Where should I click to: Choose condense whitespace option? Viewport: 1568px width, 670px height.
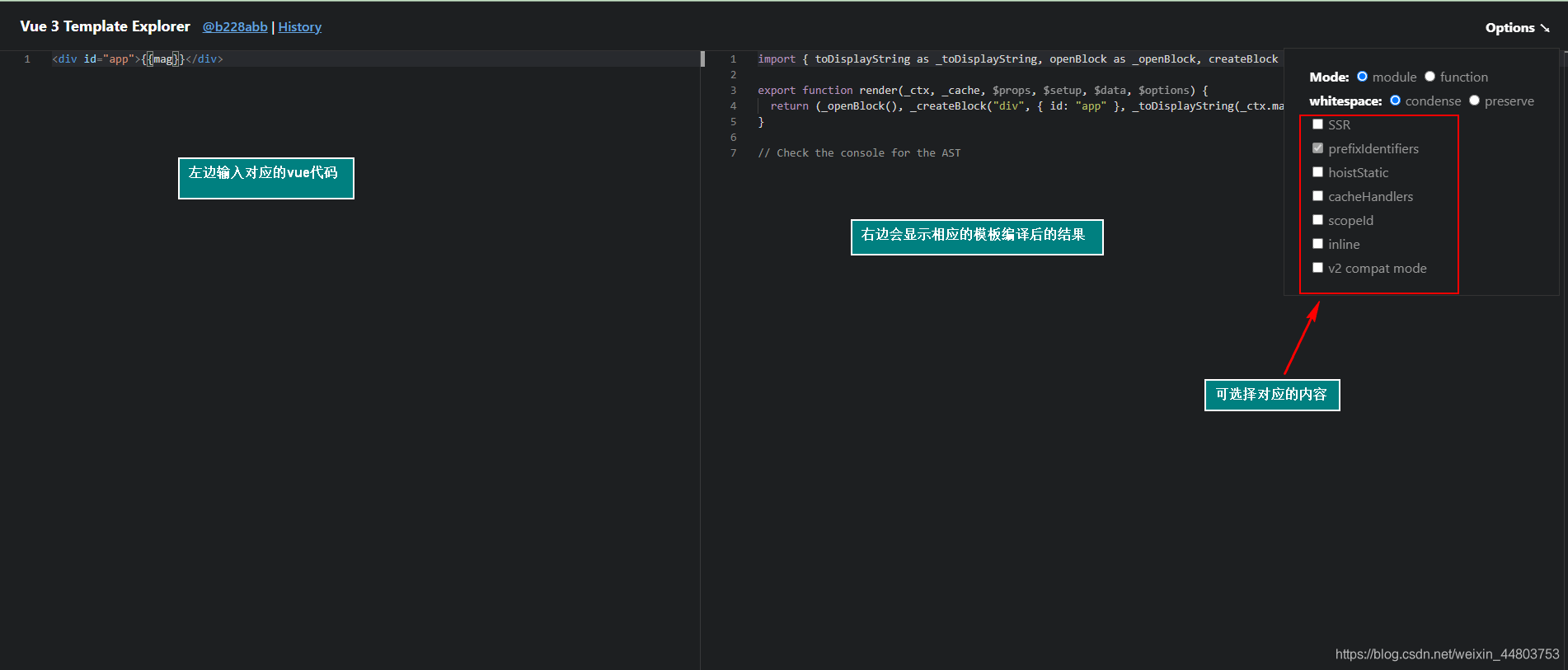tap(1396, 101)
